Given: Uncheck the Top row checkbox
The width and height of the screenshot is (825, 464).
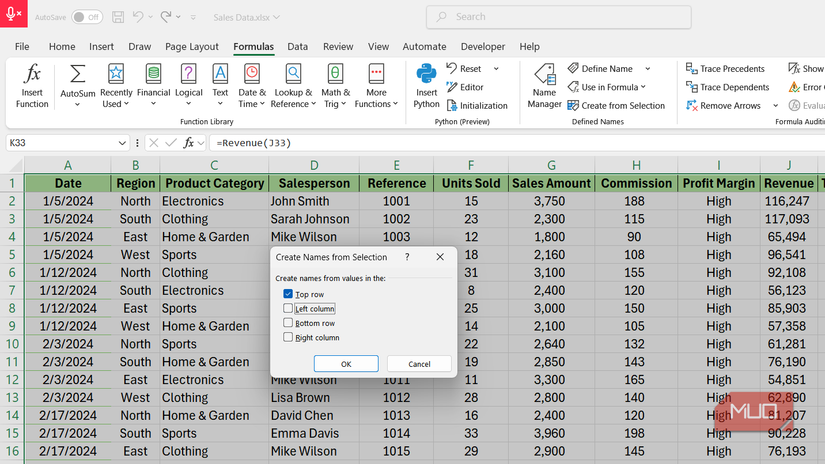Looking at the screenshot, I should (288, 294).
